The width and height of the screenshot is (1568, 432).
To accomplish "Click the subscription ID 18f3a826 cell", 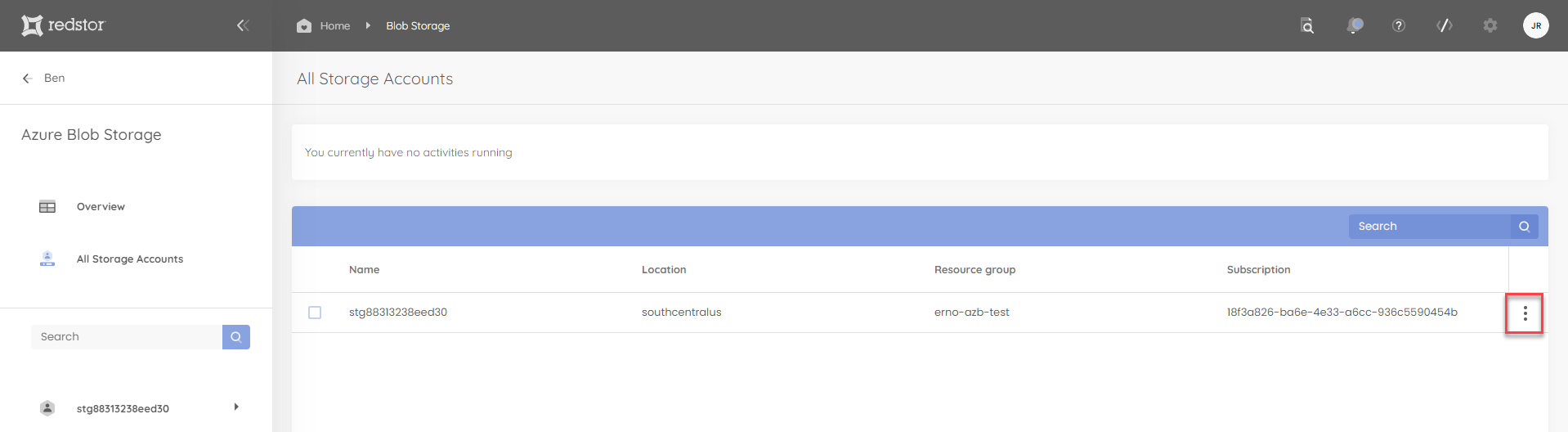I will [x=1342, y=313].
